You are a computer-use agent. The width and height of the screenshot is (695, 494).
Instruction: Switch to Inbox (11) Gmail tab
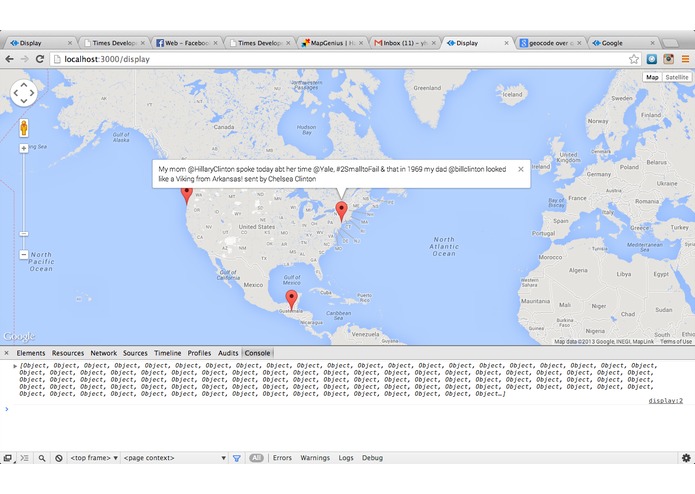coord(405,43)
